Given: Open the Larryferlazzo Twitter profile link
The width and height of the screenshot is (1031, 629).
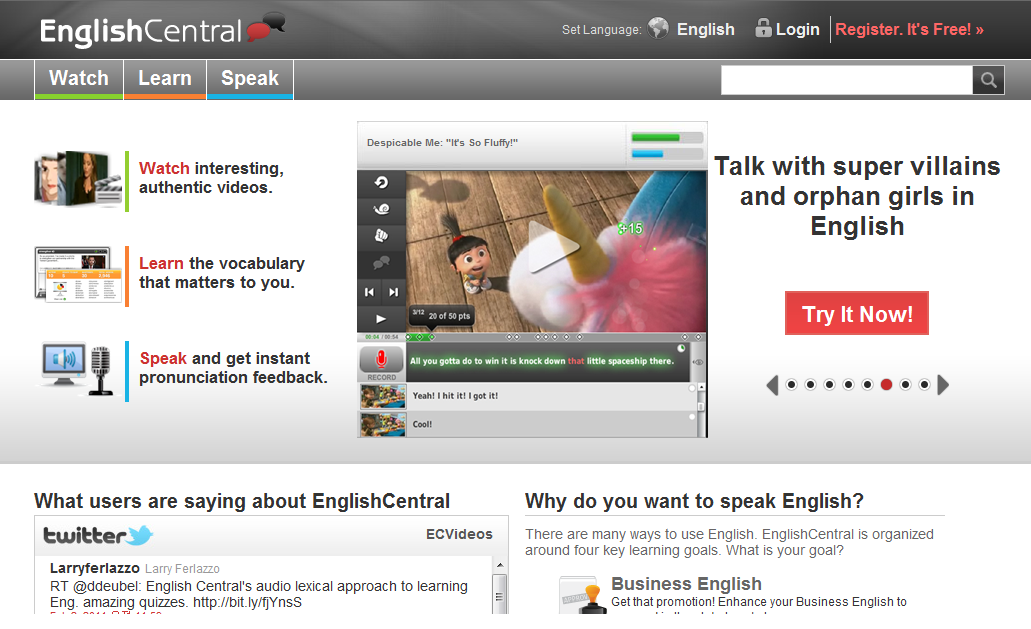Looking at the screenshot, I should [x=95, y=568].
